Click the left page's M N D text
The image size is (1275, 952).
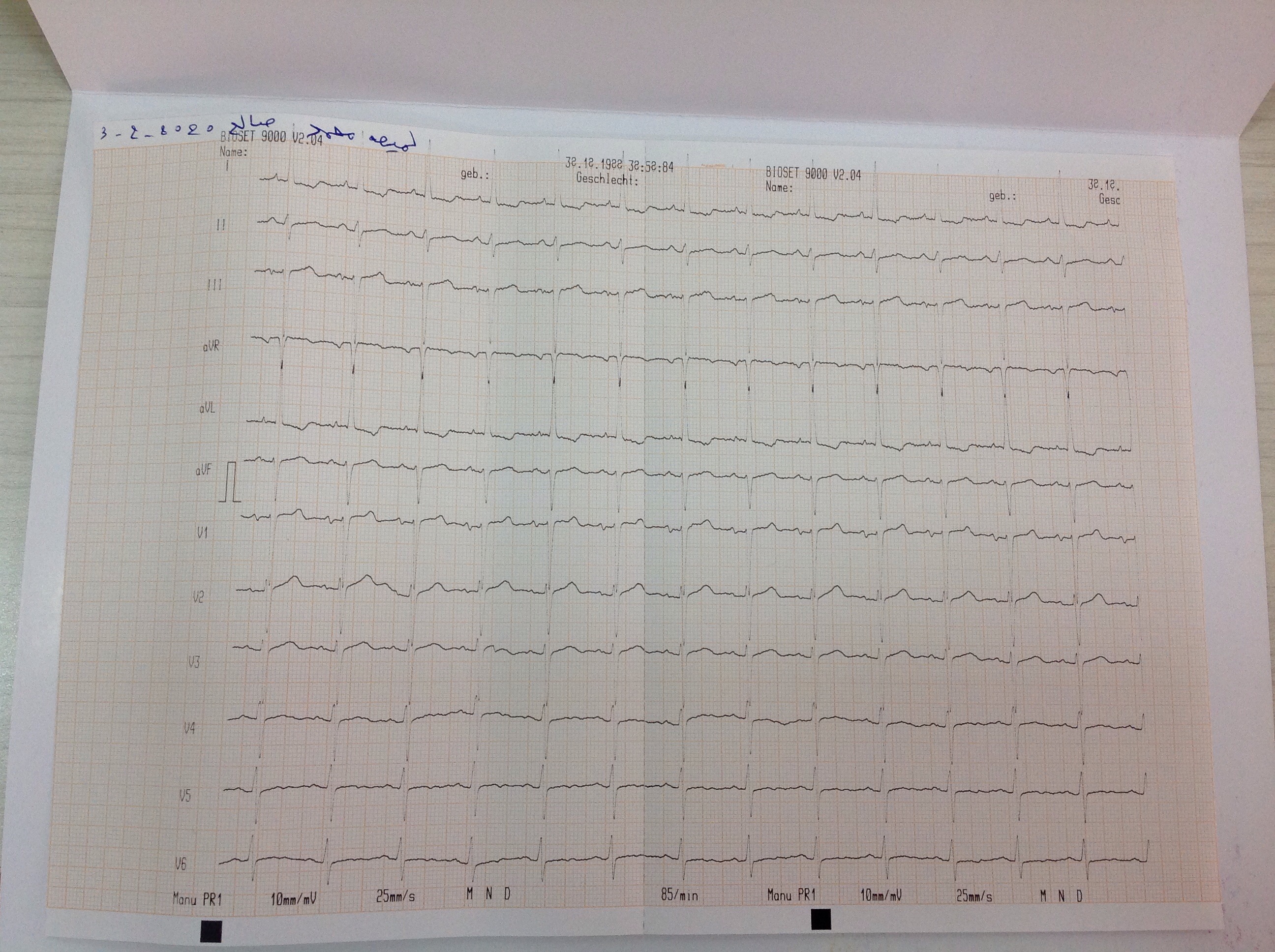click(x=488, y=894)
